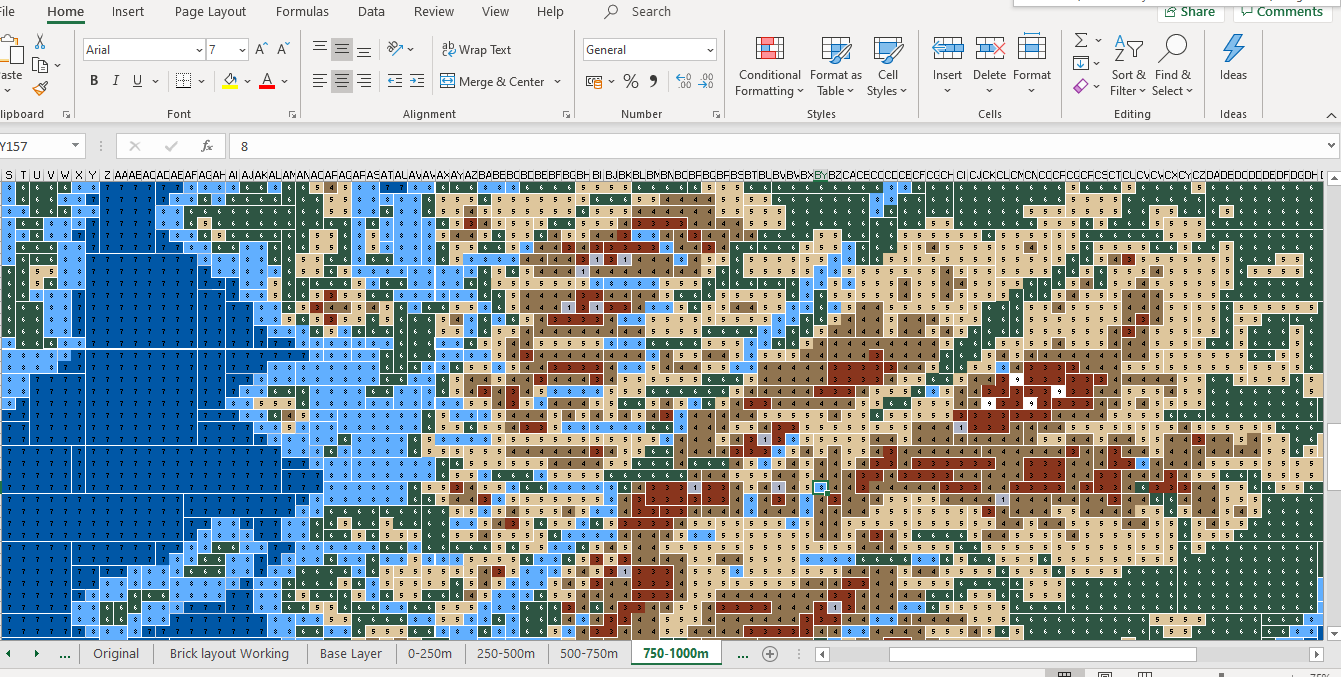Click the Format cells icon

coord(1031,48)
